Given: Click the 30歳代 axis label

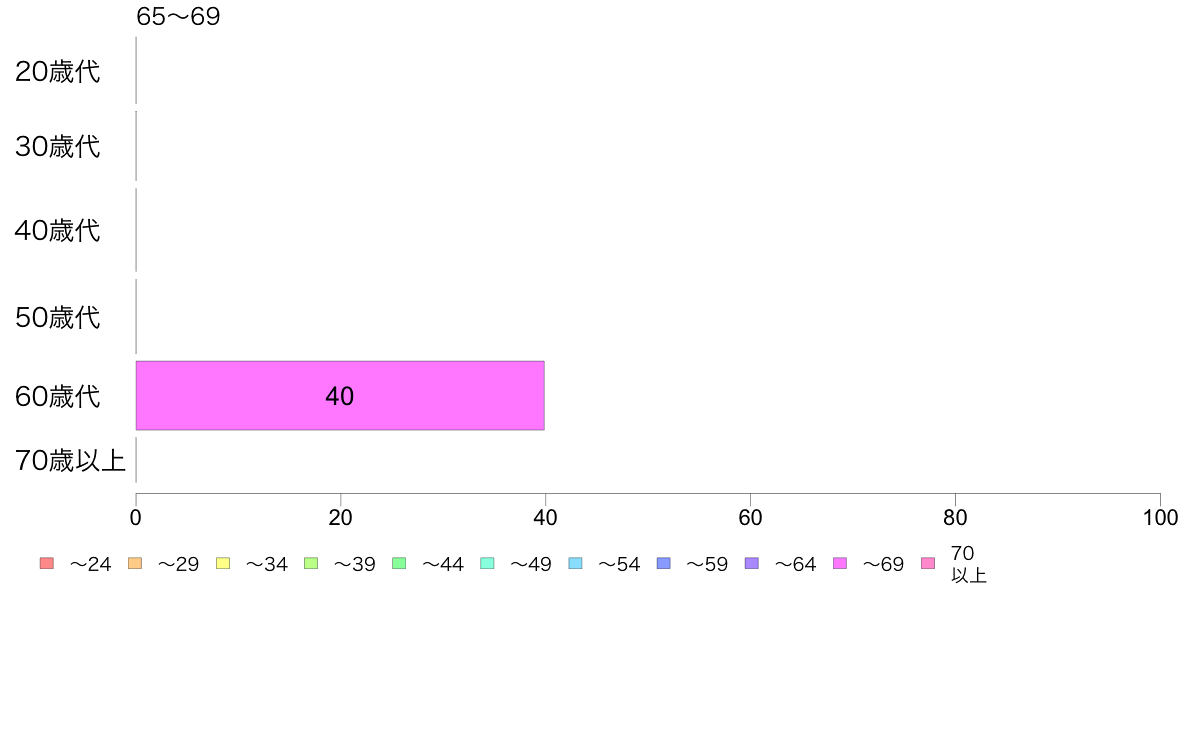Looking at the screenshot, I should 58,146.
